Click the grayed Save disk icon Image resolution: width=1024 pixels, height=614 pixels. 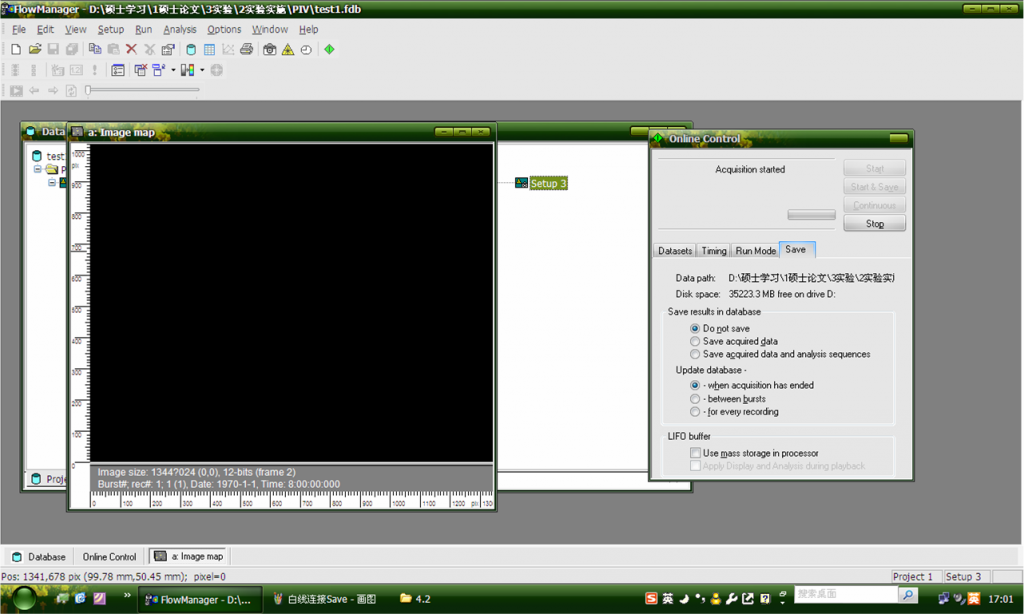pyautogui.click(x=54, y=50)
